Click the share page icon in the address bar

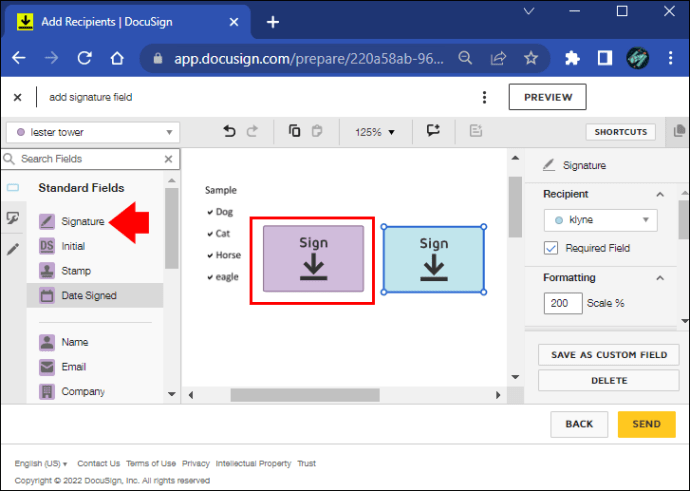click(498, 58)
